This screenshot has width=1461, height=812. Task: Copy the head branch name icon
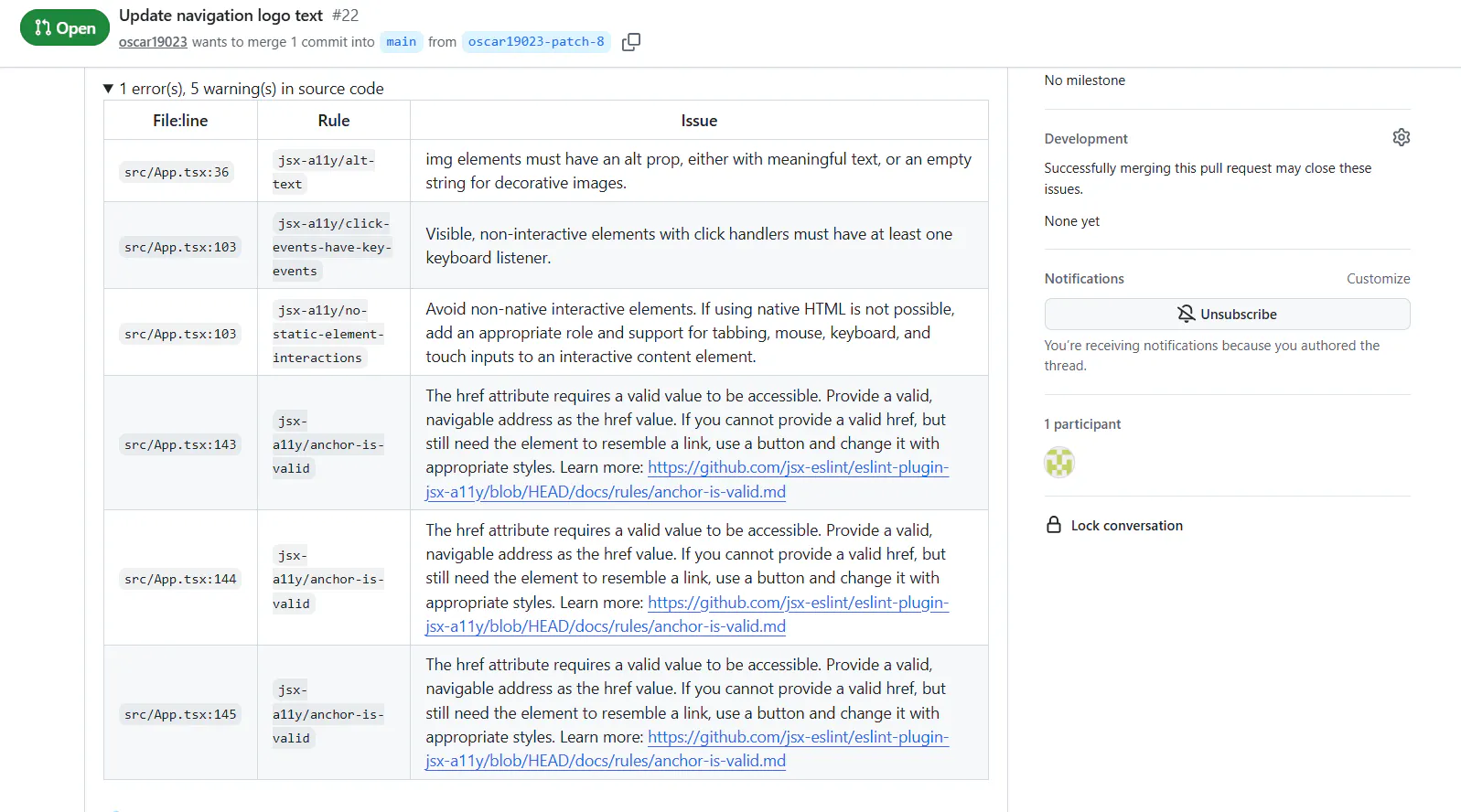(x=631, y=42)
